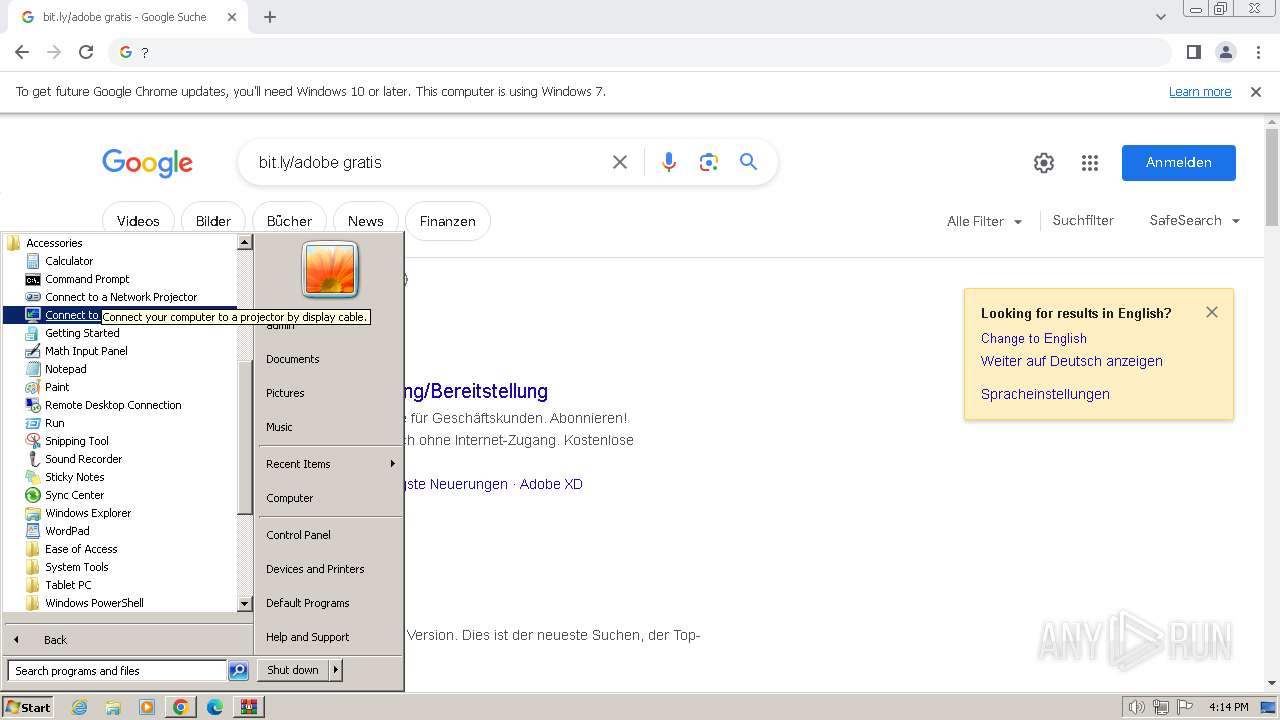Image resolution: width=1280 pixels, height=720 pixels.
Task: Collapse the Accessories folder
Action: (x=54, y=243)
